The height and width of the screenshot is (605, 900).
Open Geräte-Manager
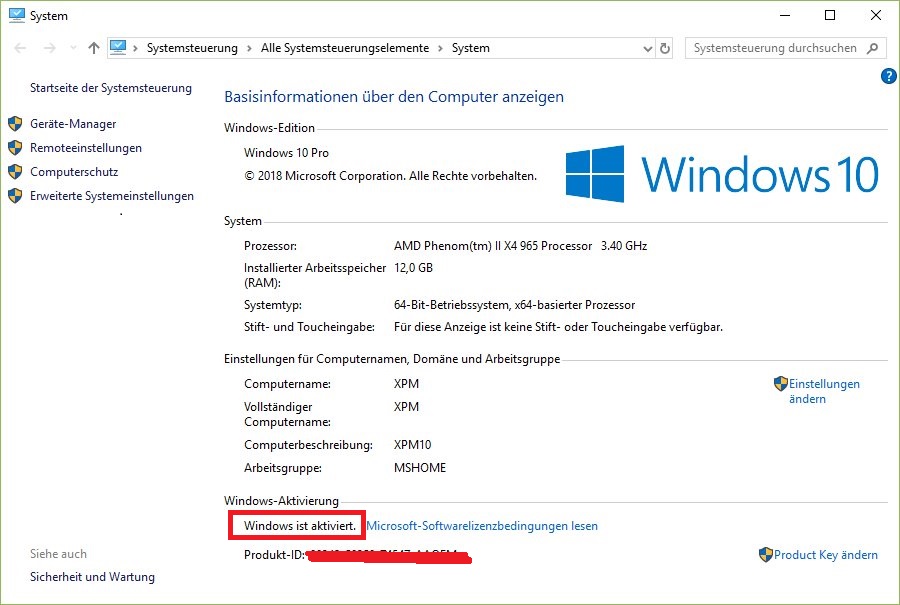click(x=73, y=124)
